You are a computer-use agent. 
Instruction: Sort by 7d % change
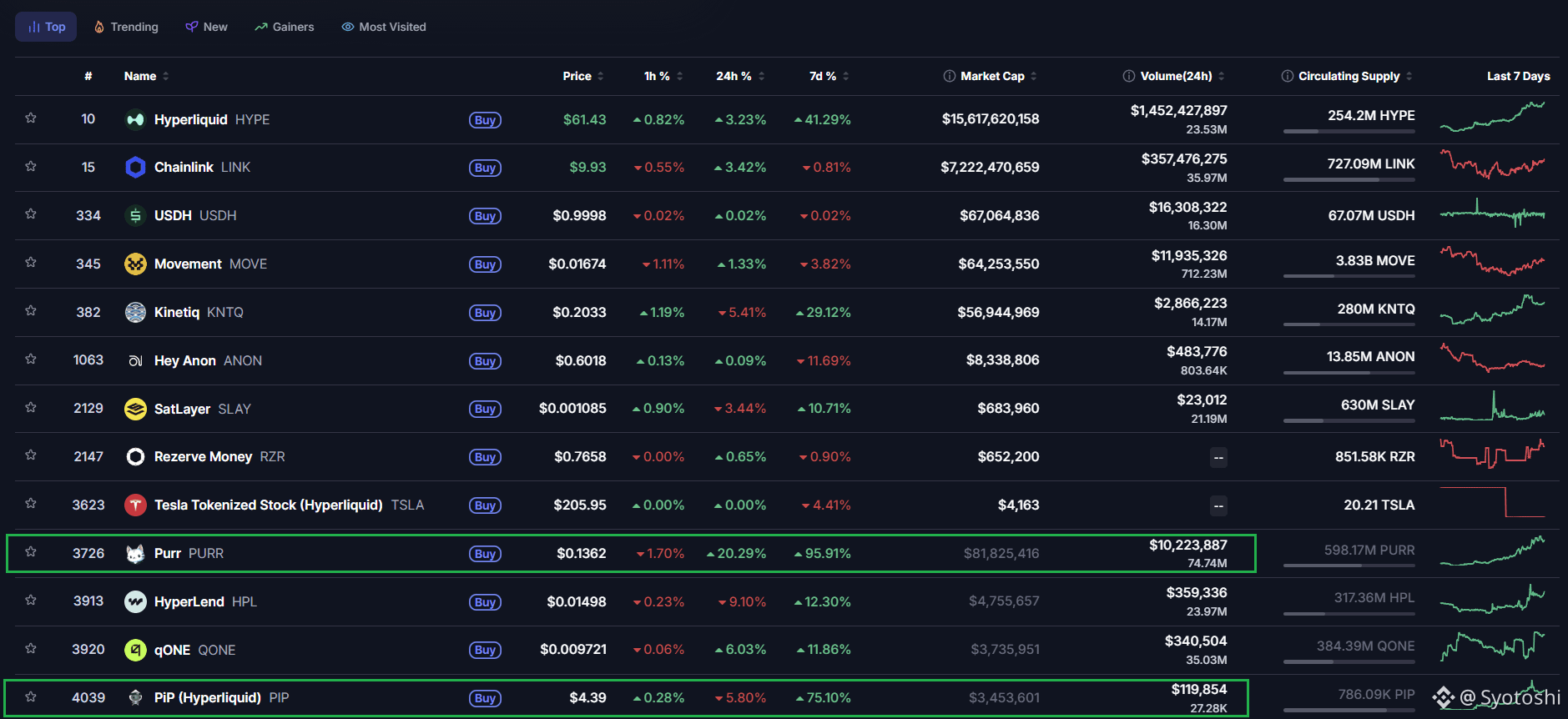coord(829,76)
